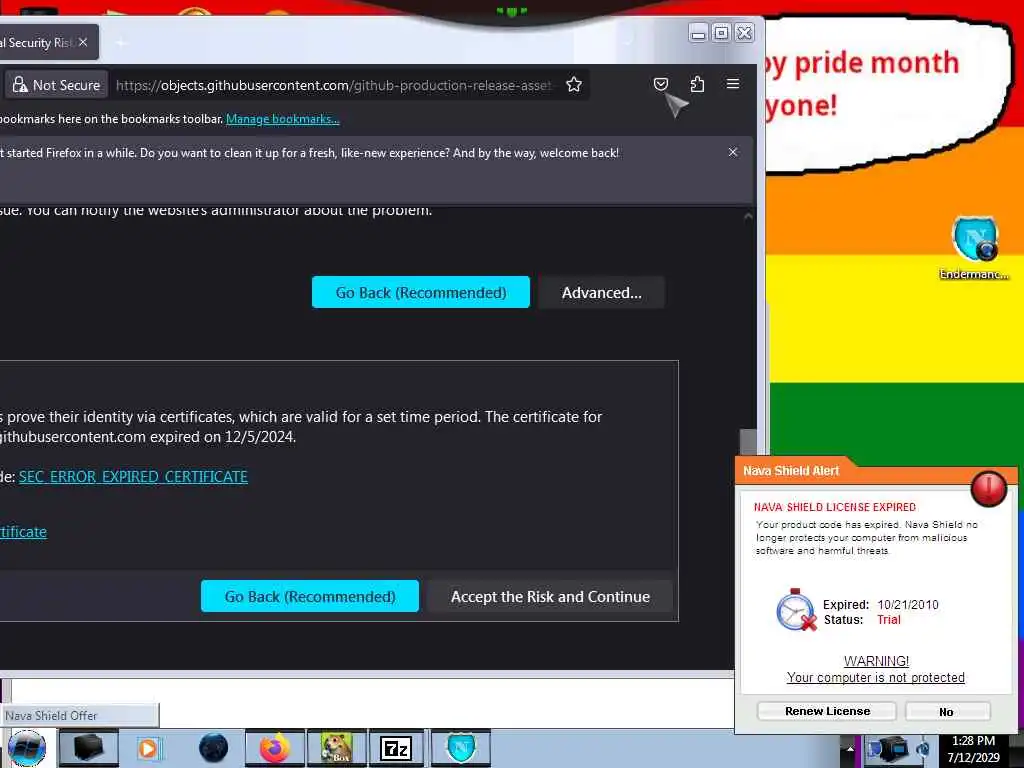Open the Endermanc... desktop shortcut icon
1024x768 pixels.
click(974, 248)
